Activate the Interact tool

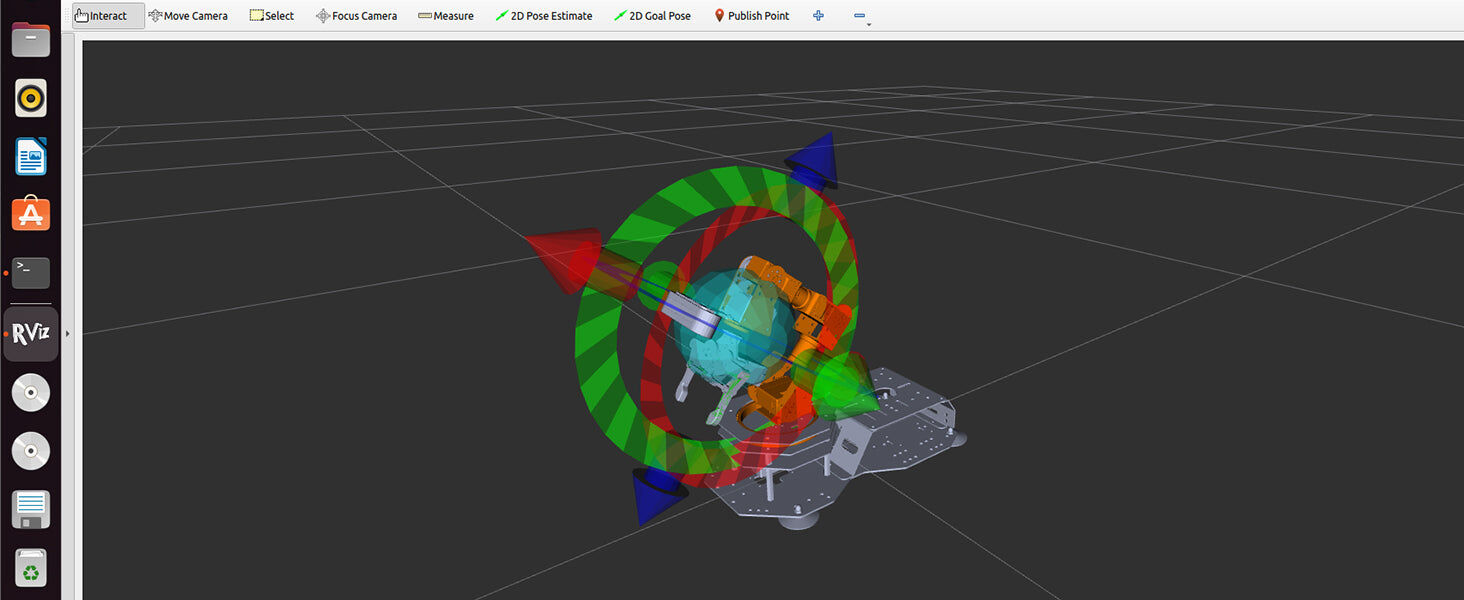point(101,16)
